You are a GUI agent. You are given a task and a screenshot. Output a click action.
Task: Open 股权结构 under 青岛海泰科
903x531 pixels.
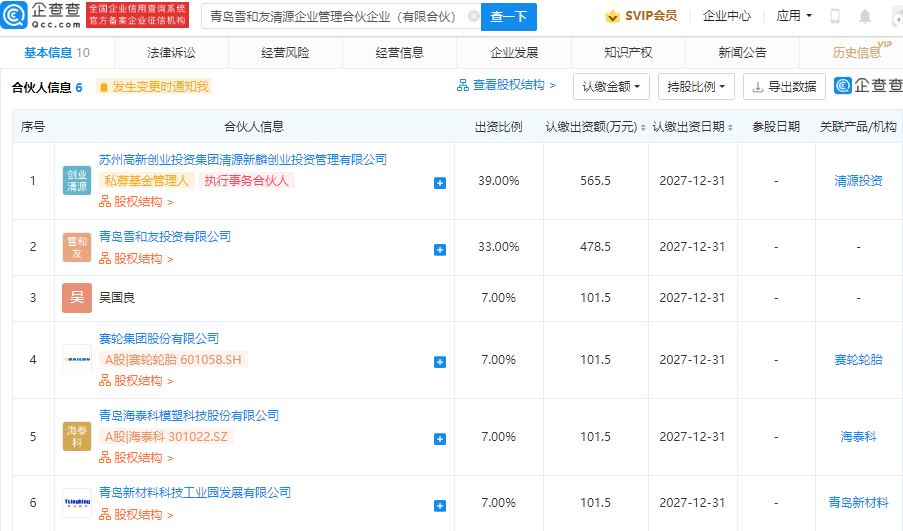tap(136, 458)
